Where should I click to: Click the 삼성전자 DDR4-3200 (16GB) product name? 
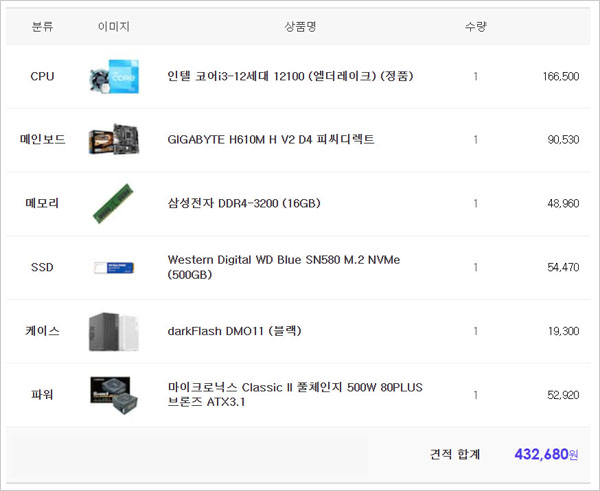click(x=244, y=204)
